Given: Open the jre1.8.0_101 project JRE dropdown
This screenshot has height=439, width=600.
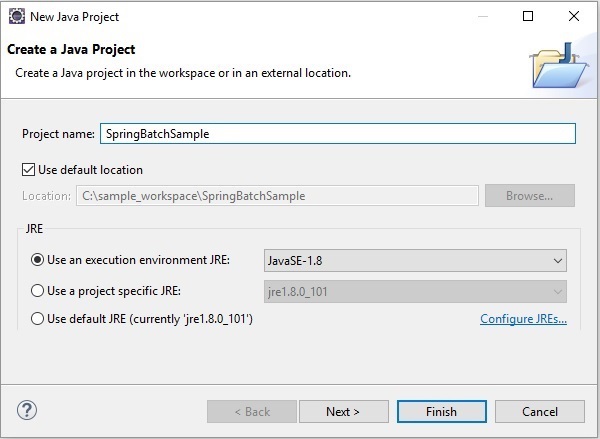Looking at the screenshot, I should pos(415,291).
